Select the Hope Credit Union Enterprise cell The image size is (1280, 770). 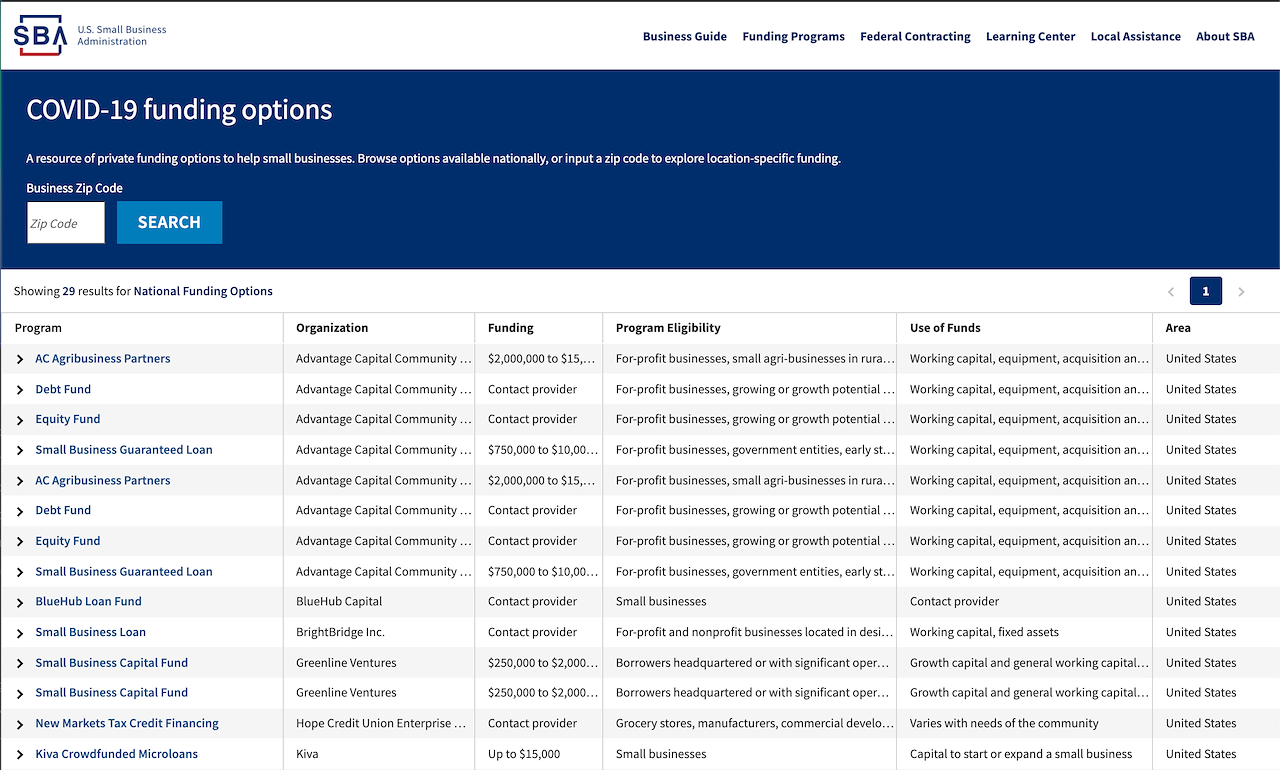click(x=381, y=723)
